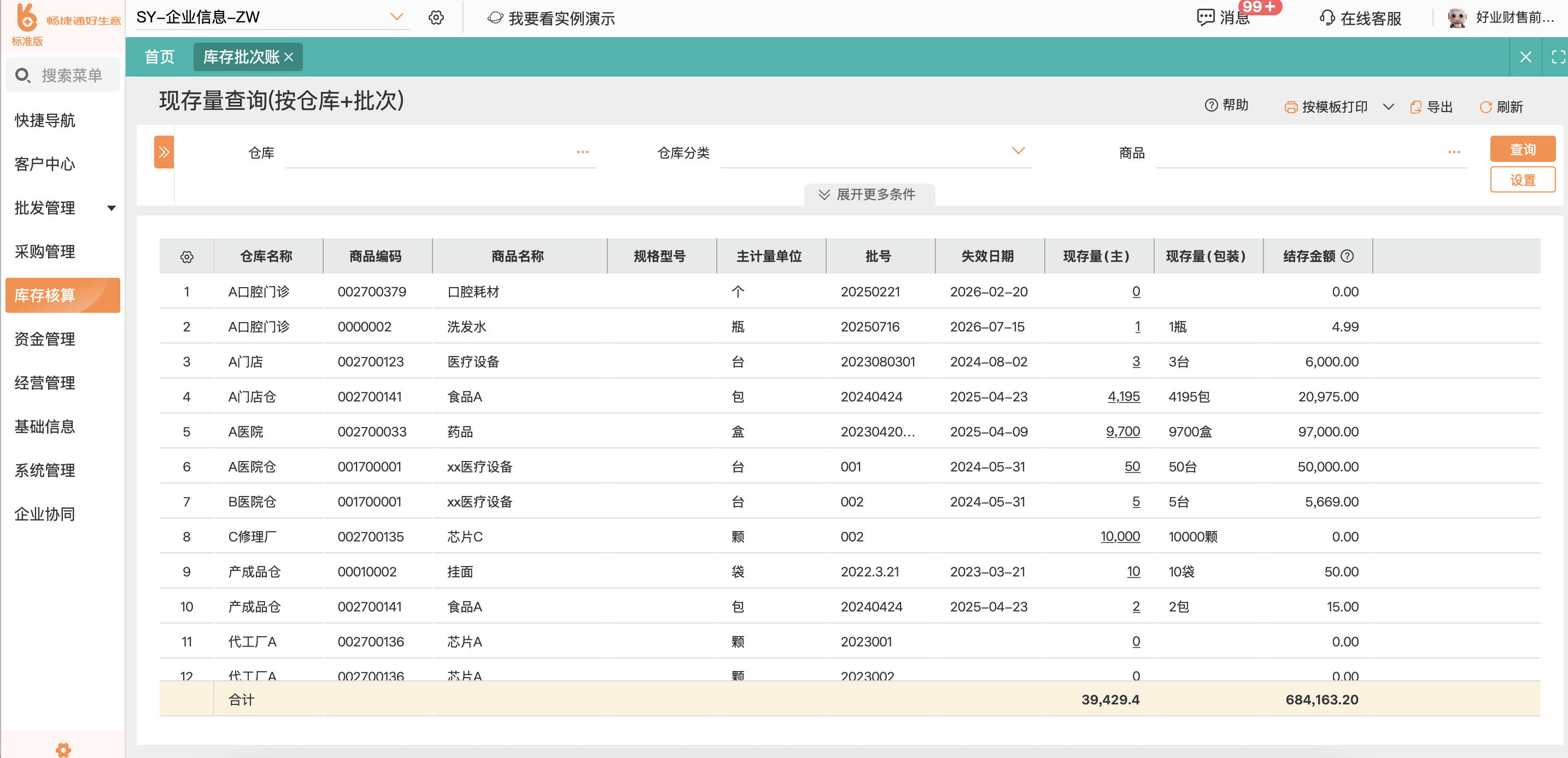
Task: Open the 仓库分类 dropdown
Action: click(x=1018, y=151)
